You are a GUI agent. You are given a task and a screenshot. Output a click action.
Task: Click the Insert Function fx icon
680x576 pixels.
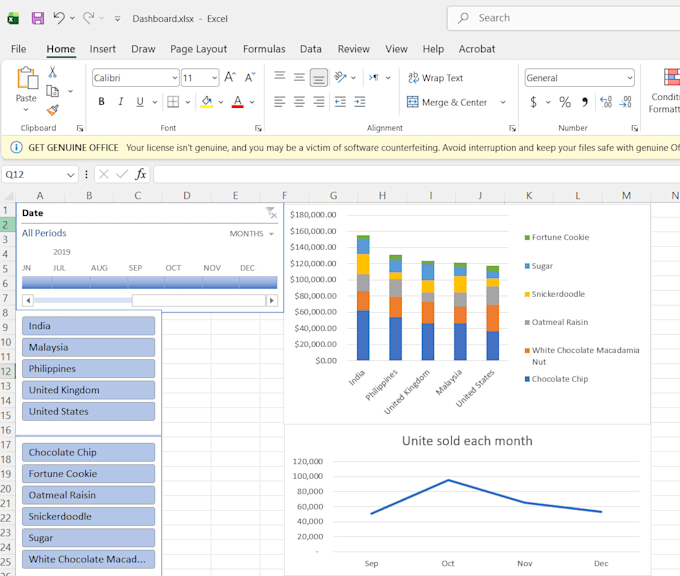pos(141,174)
